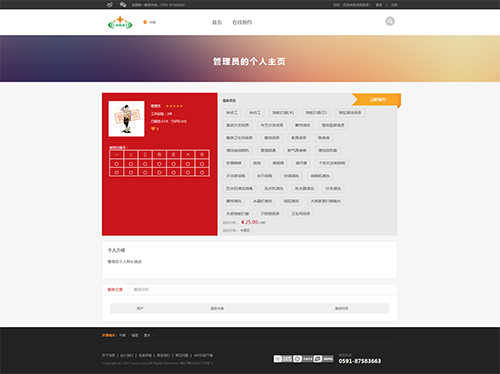
Task: Click the APP应用下载 footer link
Action: tap(203, 355)
